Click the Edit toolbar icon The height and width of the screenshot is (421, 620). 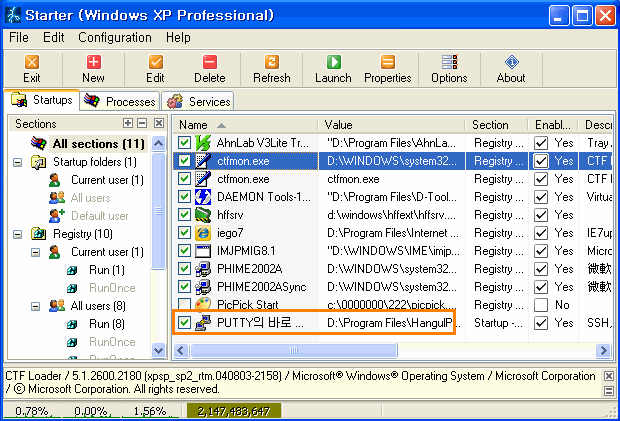click(155, 62)
